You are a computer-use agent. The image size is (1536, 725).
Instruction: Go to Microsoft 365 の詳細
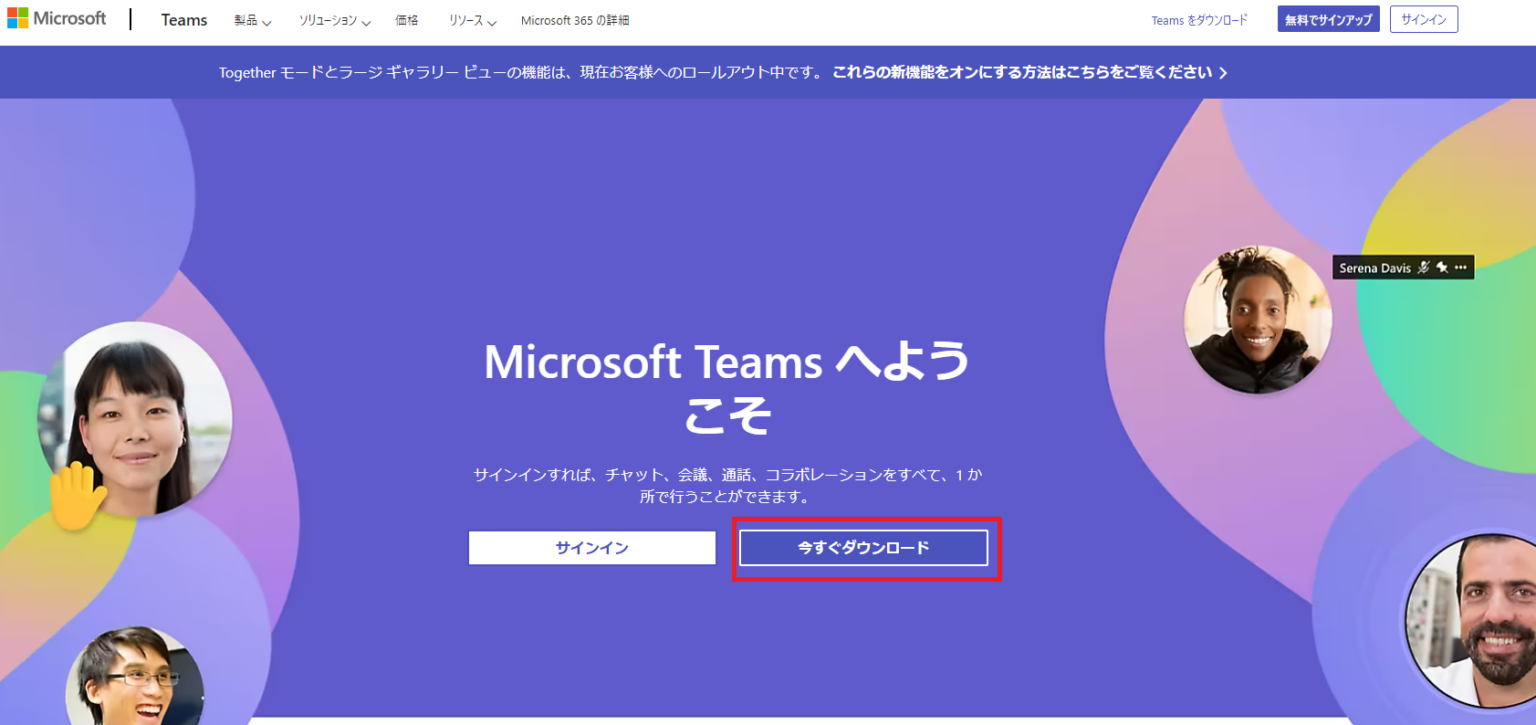tap(574, 19)
